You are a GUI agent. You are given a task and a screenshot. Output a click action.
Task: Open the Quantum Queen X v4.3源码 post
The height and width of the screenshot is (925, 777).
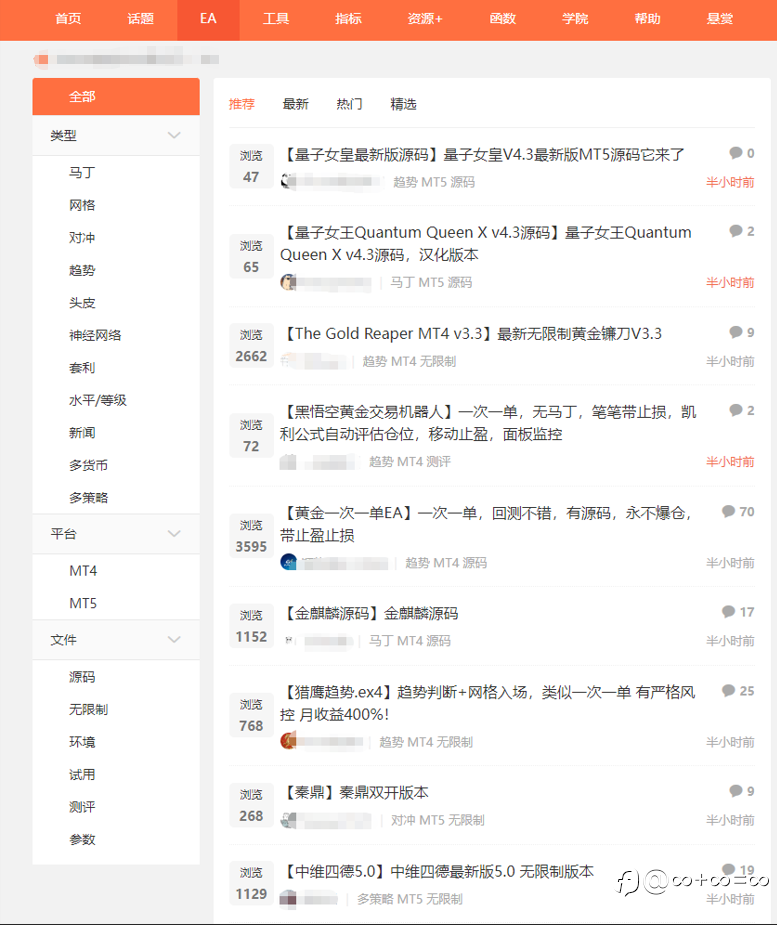[486, 244]
